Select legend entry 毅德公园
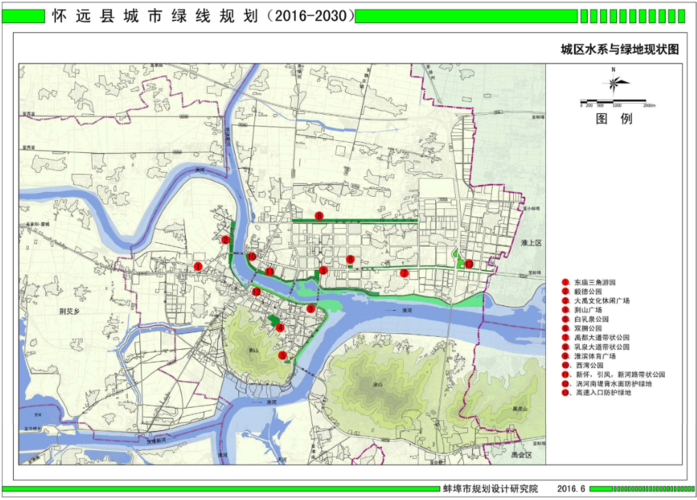The height and width of the screenshot is (500, 697). (582, 292)
